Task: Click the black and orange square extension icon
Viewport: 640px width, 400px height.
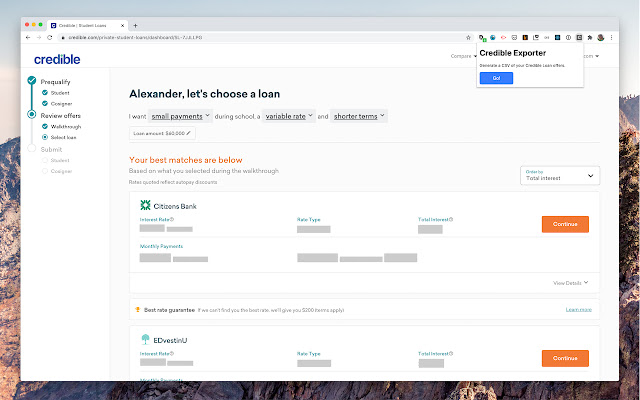Action: 525,38
